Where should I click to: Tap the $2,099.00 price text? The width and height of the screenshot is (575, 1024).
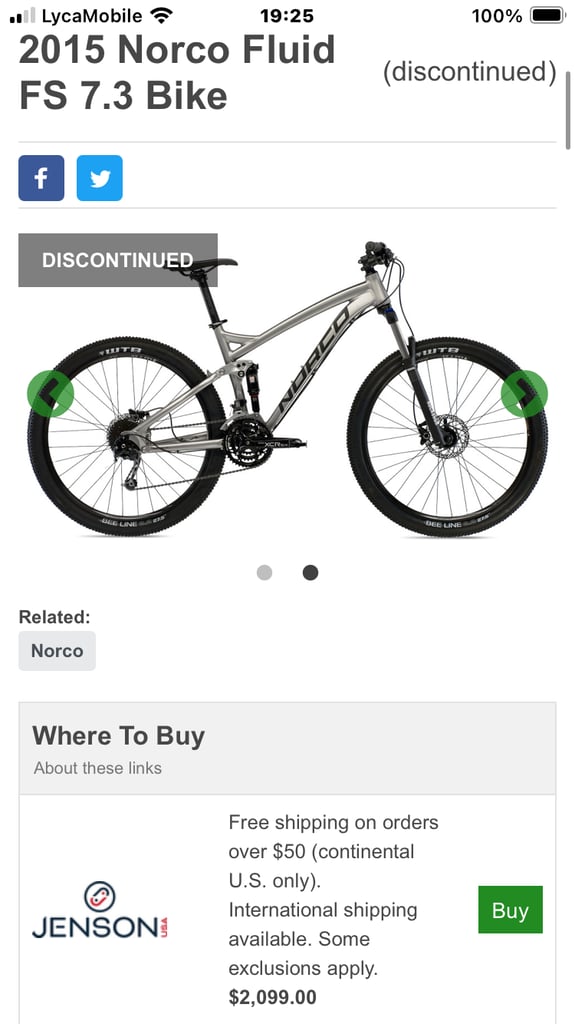[x=272, y=997]
